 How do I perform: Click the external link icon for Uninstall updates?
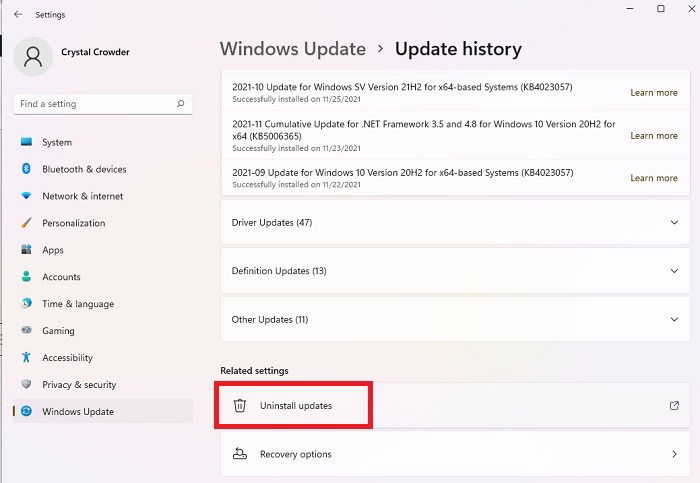click(x=674, y=405)
